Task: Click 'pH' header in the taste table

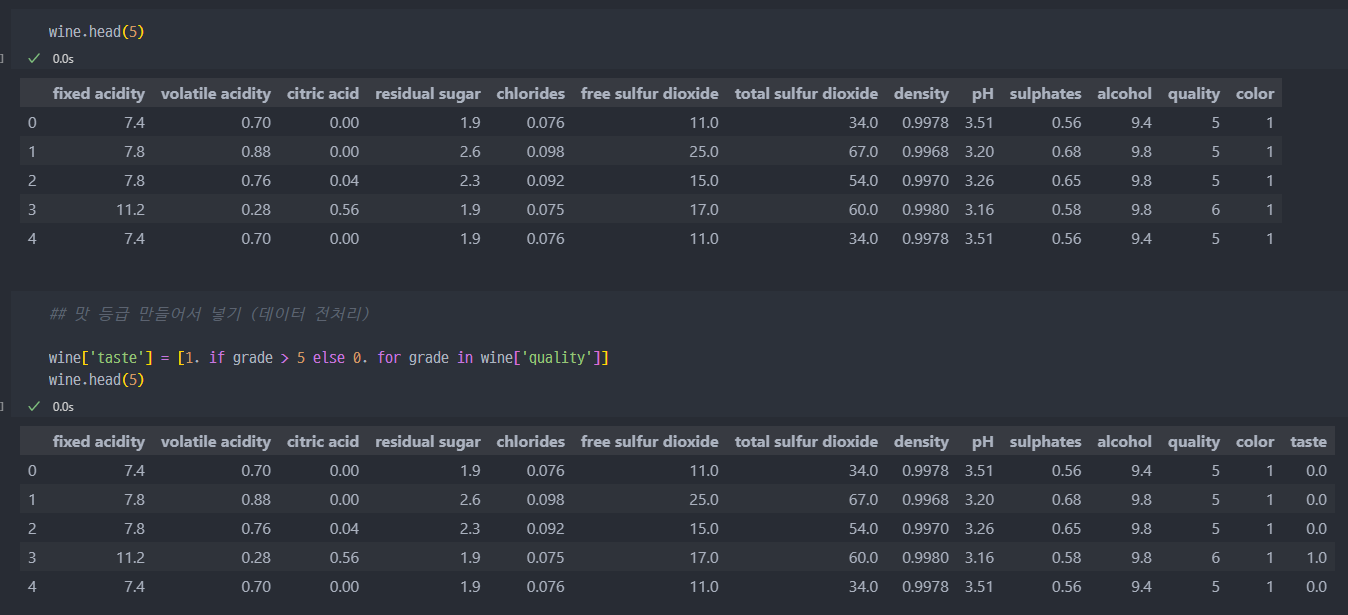Action: pos(983,442)
